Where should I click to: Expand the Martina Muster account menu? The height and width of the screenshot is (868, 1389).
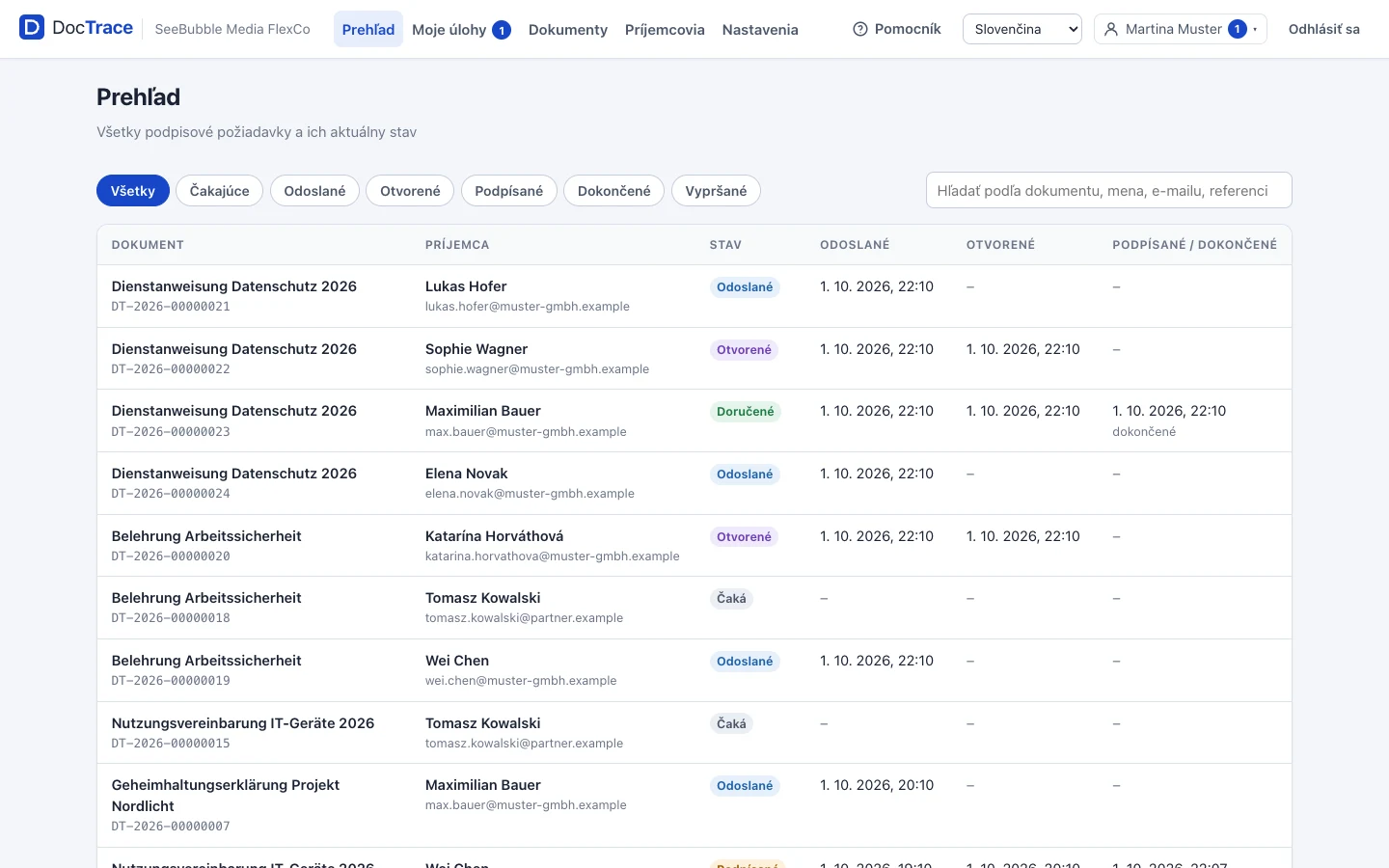pyautogui.click(x=1180, y=29)
